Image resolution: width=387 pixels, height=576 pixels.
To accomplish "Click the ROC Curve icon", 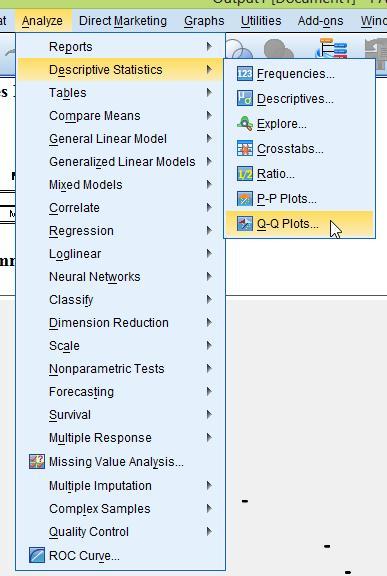I will 37,555.
